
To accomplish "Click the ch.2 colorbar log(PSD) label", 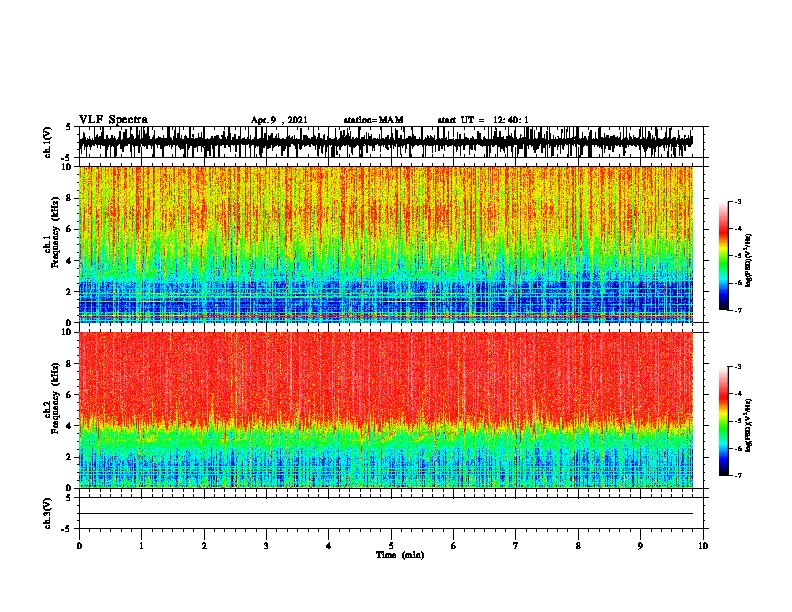I will (x=749, y=425).
